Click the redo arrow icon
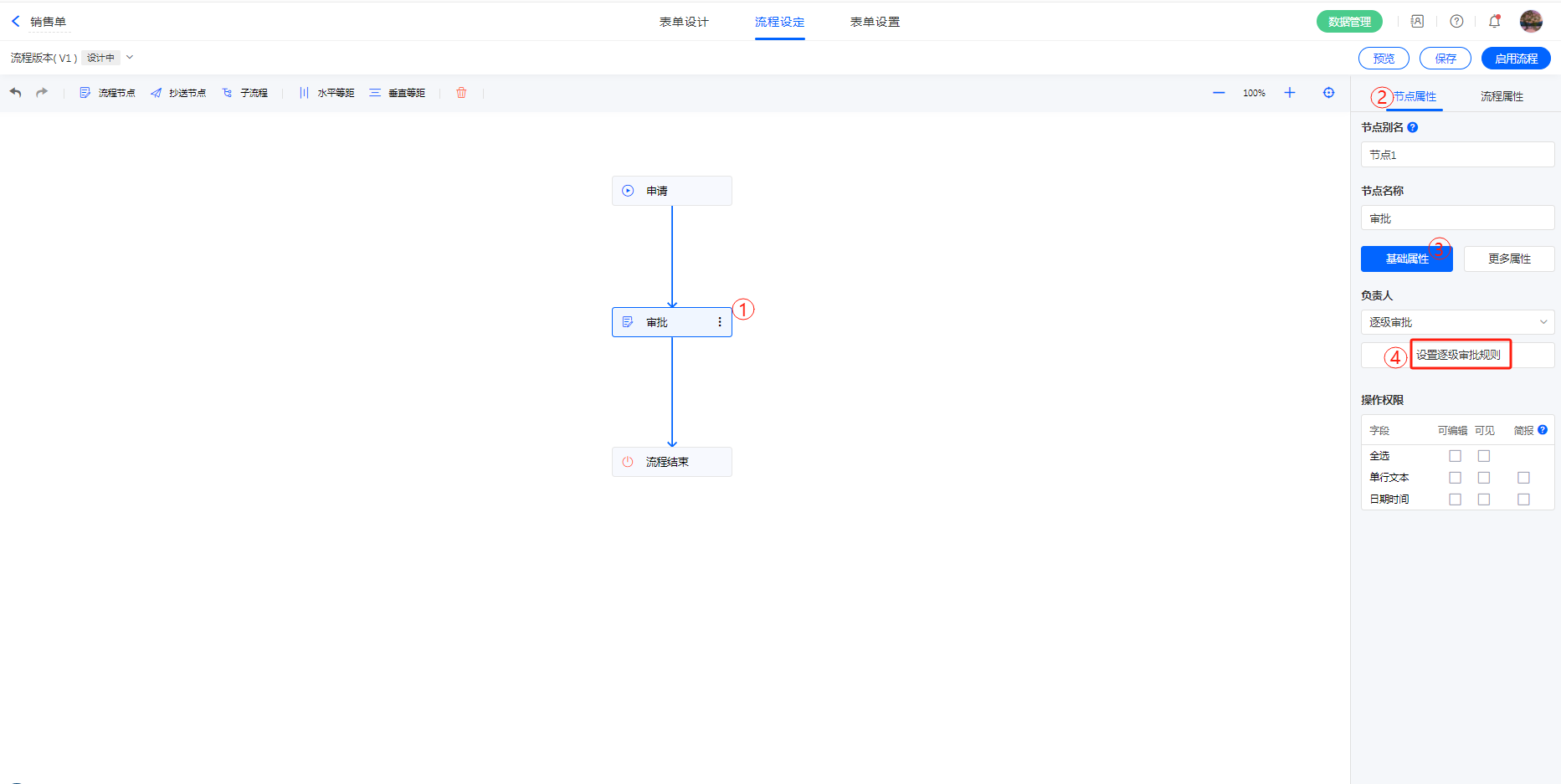This screenshot has height=784, width=1561. pos(42,93)
